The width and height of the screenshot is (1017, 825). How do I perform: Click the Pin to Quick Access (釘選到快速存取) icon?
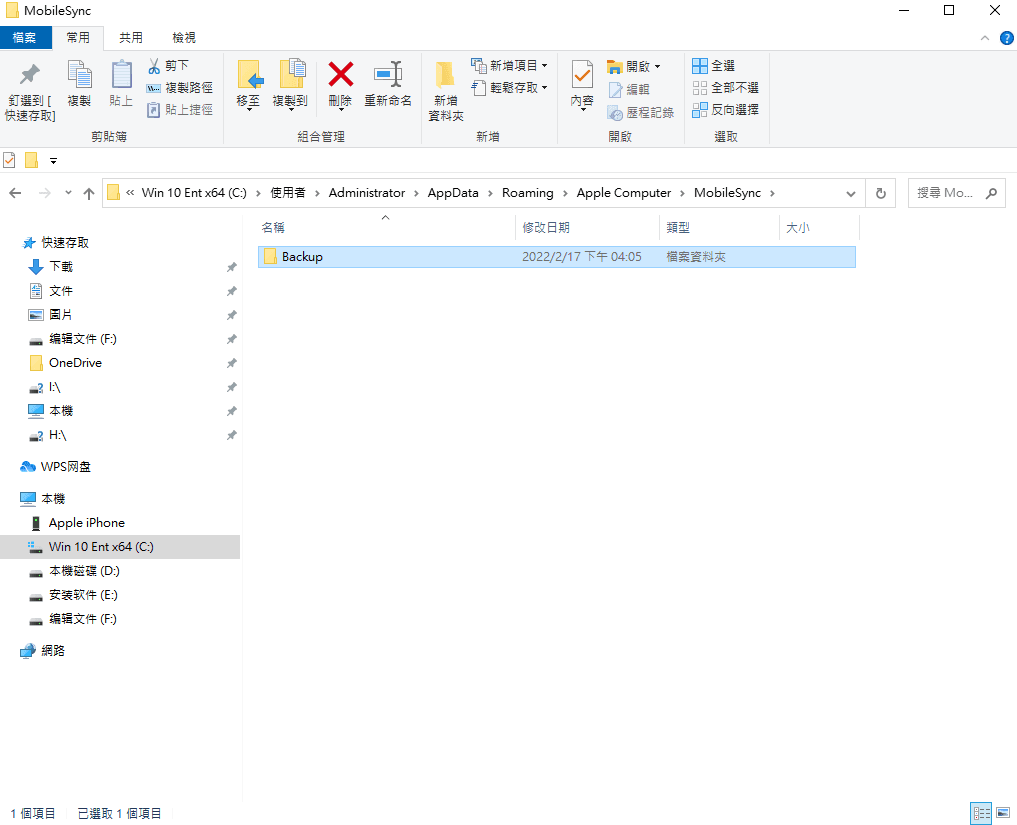pos(30,76)
